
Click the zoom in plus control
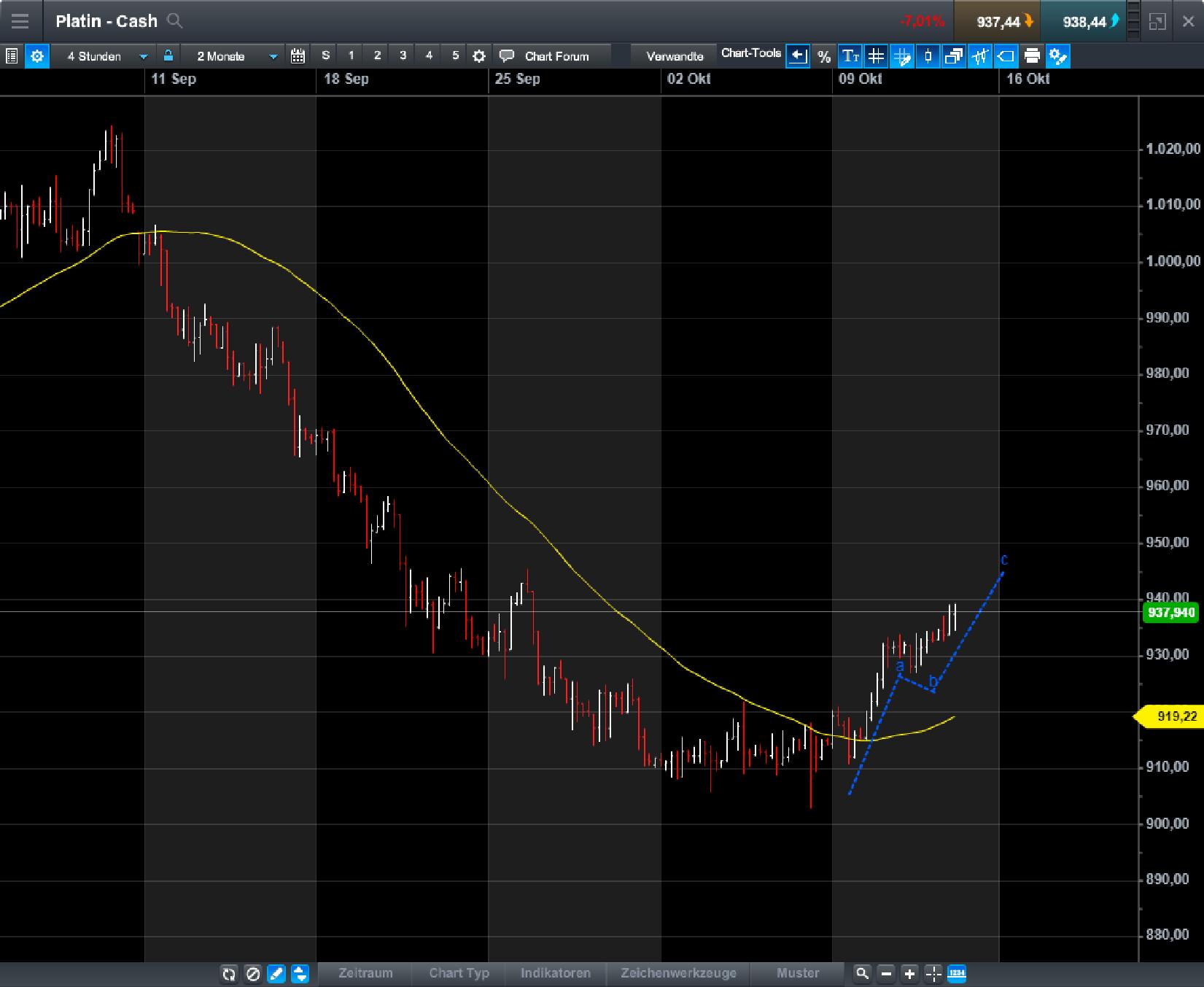(909, 974)
